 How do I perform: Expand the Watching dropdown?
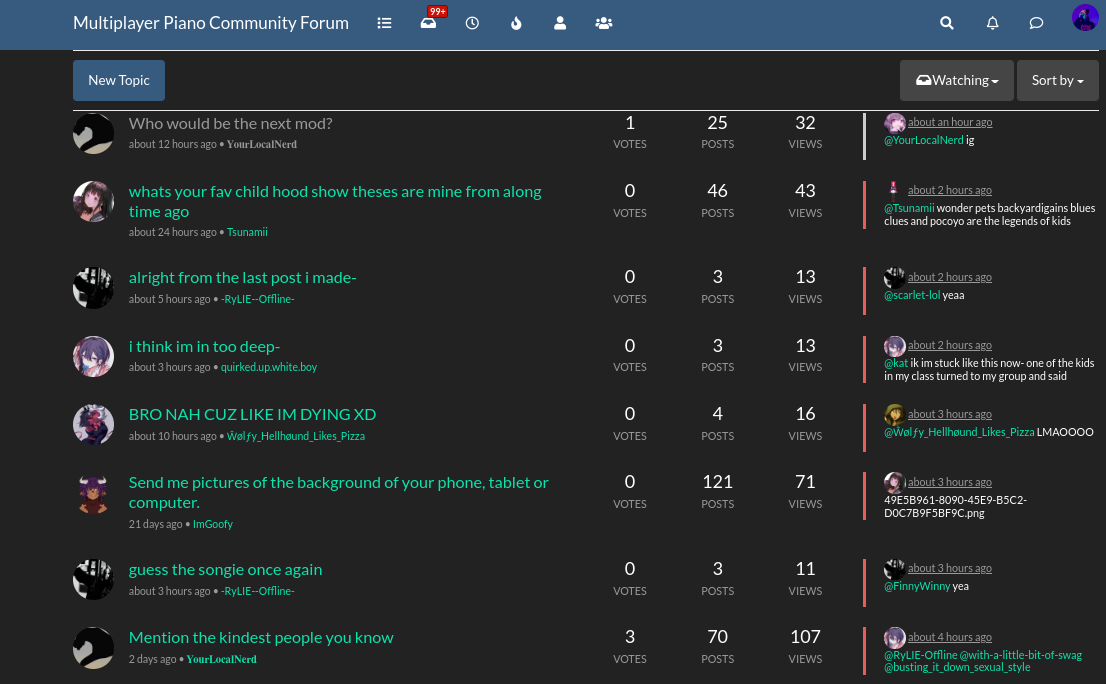(x=957, y=80)
